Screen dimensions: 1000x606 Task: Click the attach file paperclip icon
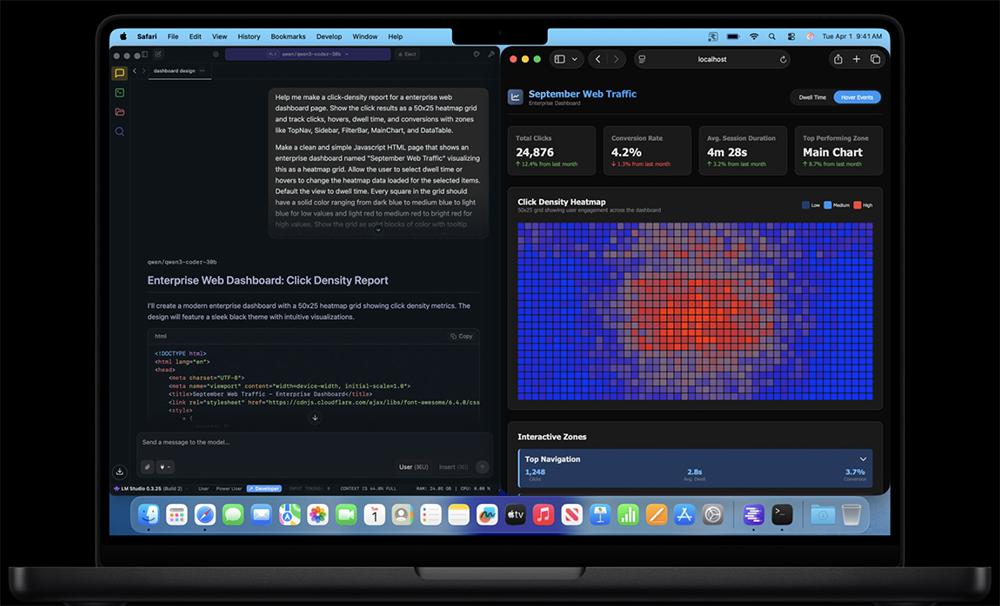point(147,466)
